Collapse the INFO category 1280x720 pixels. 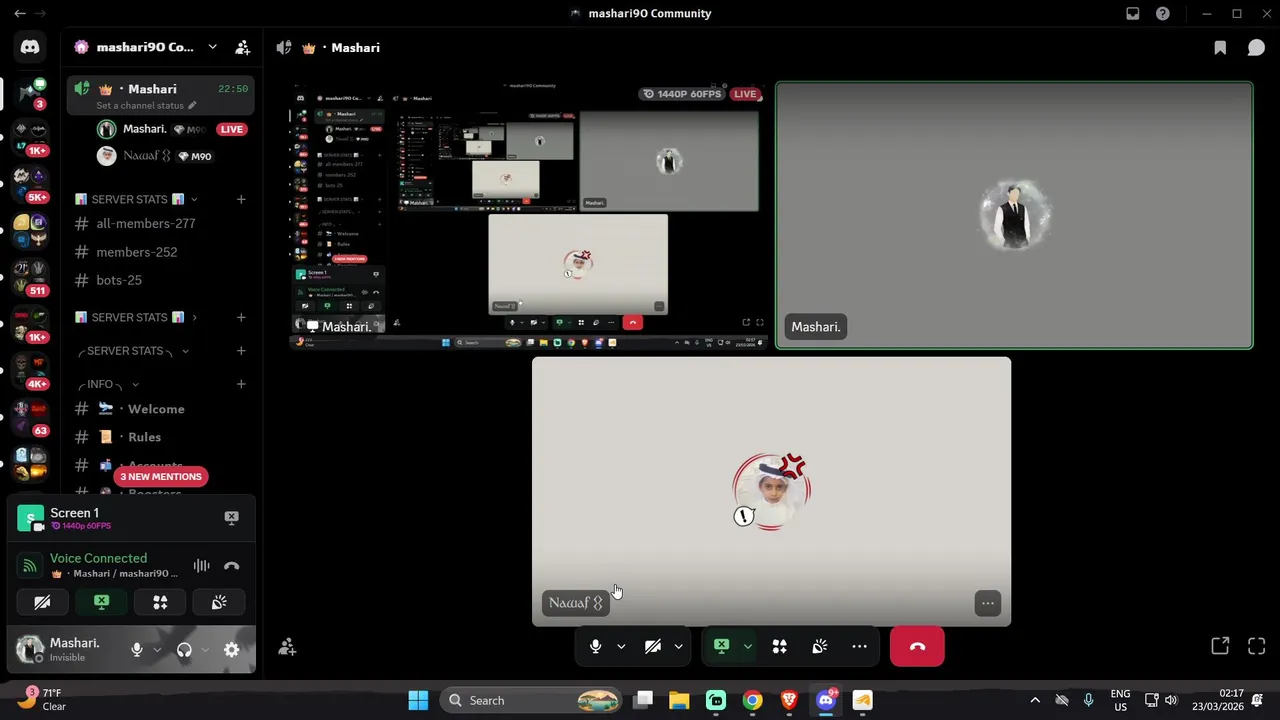coord(109,384)
